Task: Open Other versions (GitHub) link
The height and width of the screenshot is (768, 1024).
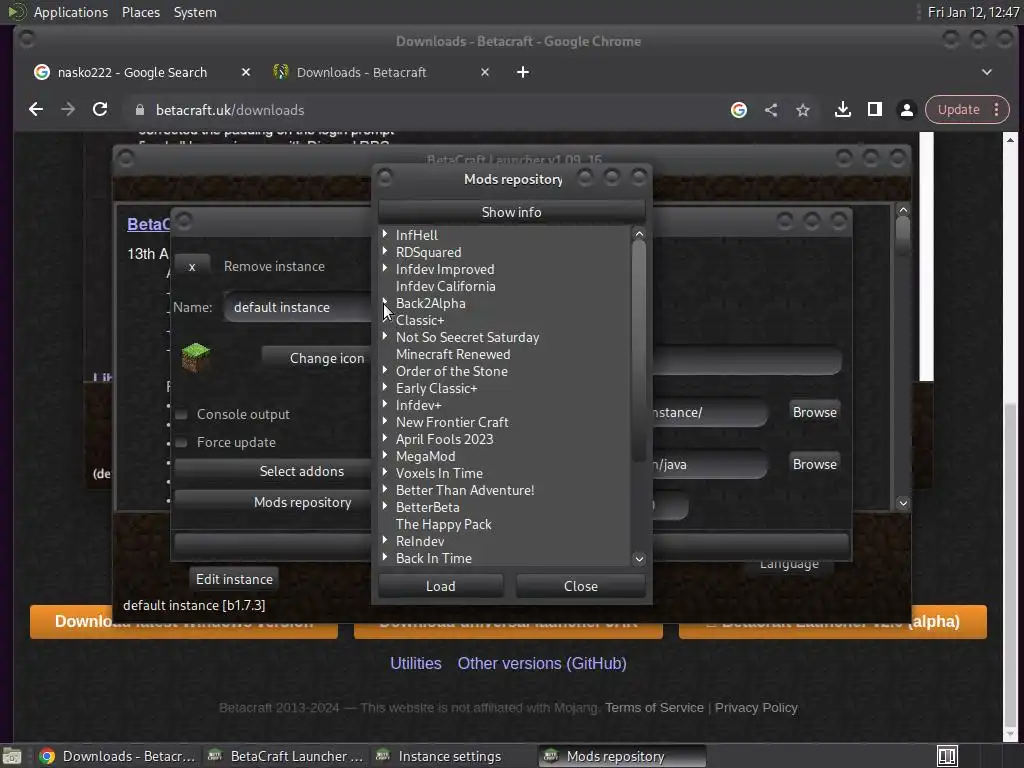Action: point(542,664)
